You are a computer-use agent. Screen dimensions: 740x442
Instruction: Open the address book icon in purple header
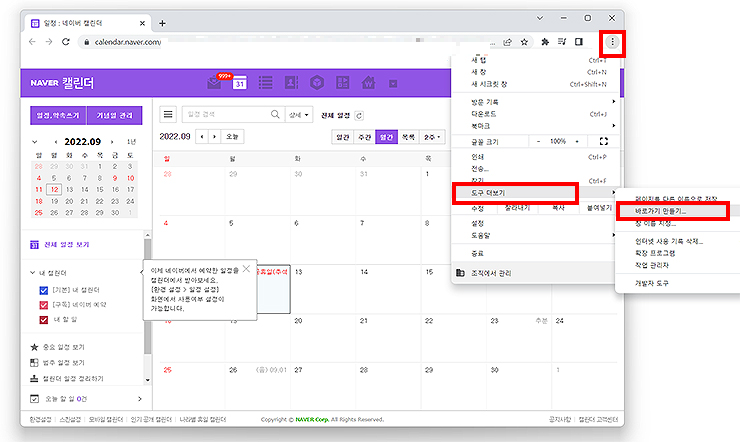[x=291, y=83]
